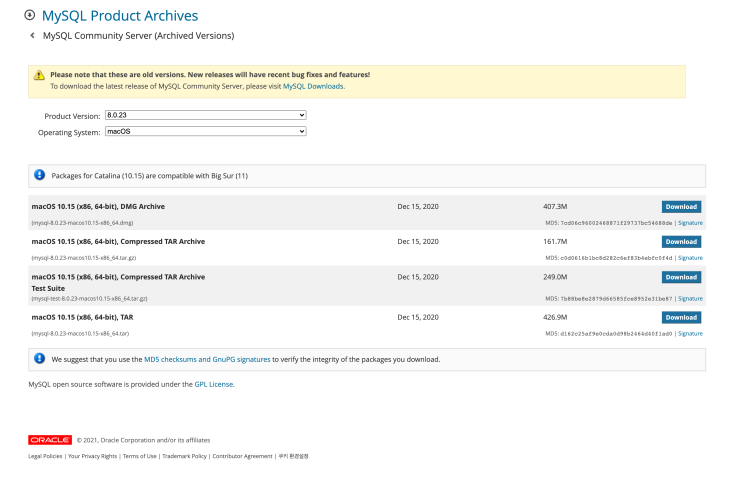
Task: Open Your Privacy Rights footer link
Action: click(x=92, y=456)
